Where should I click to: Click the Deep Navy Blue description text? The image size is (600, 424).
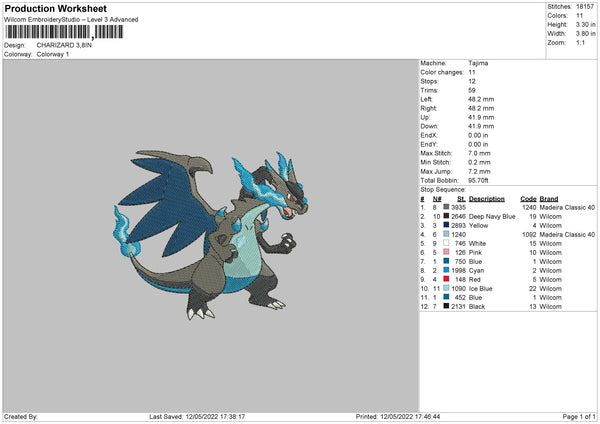(492, 217)
